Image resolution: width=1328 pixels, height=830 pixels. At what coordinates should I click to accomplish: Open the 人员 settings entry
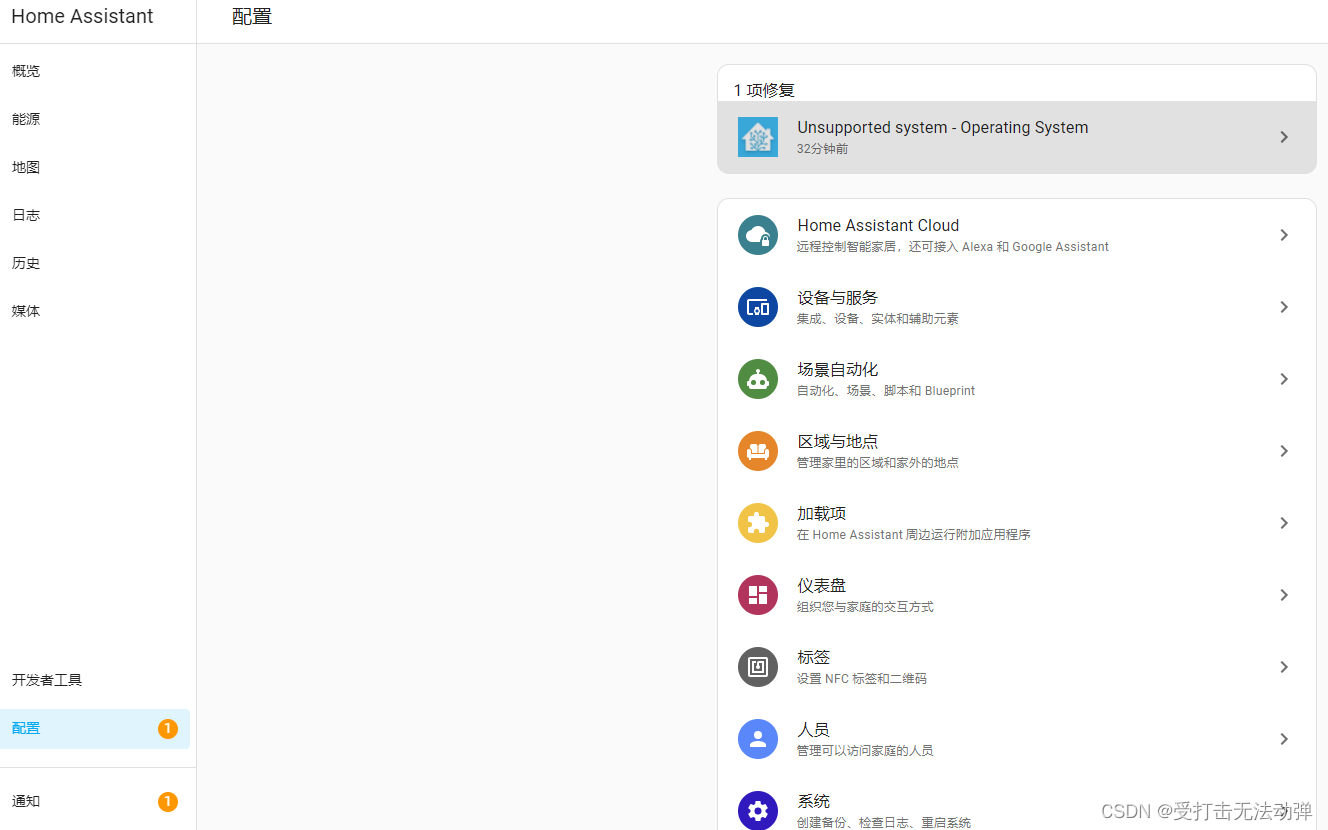1017,739
